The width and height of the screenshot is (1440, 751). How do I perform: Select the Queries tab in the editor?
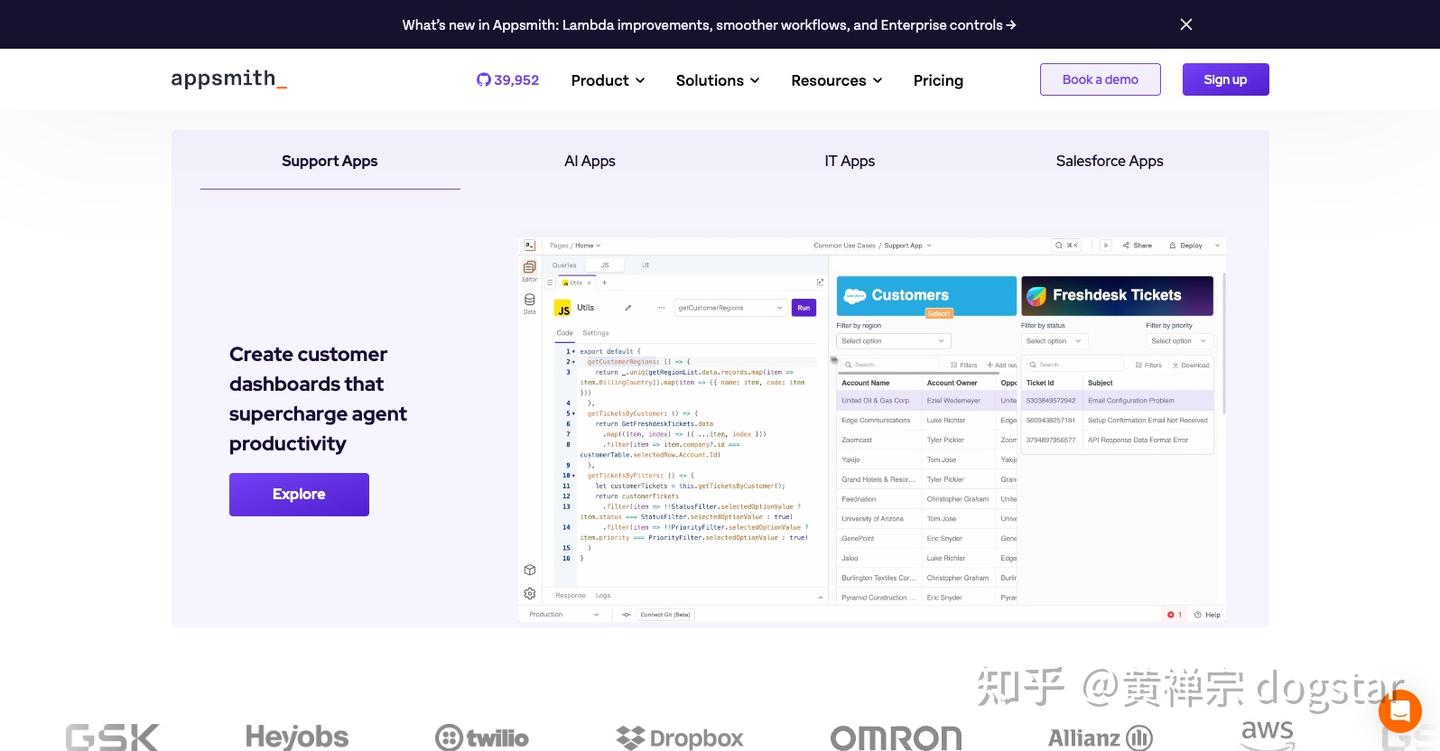point(565,265)
